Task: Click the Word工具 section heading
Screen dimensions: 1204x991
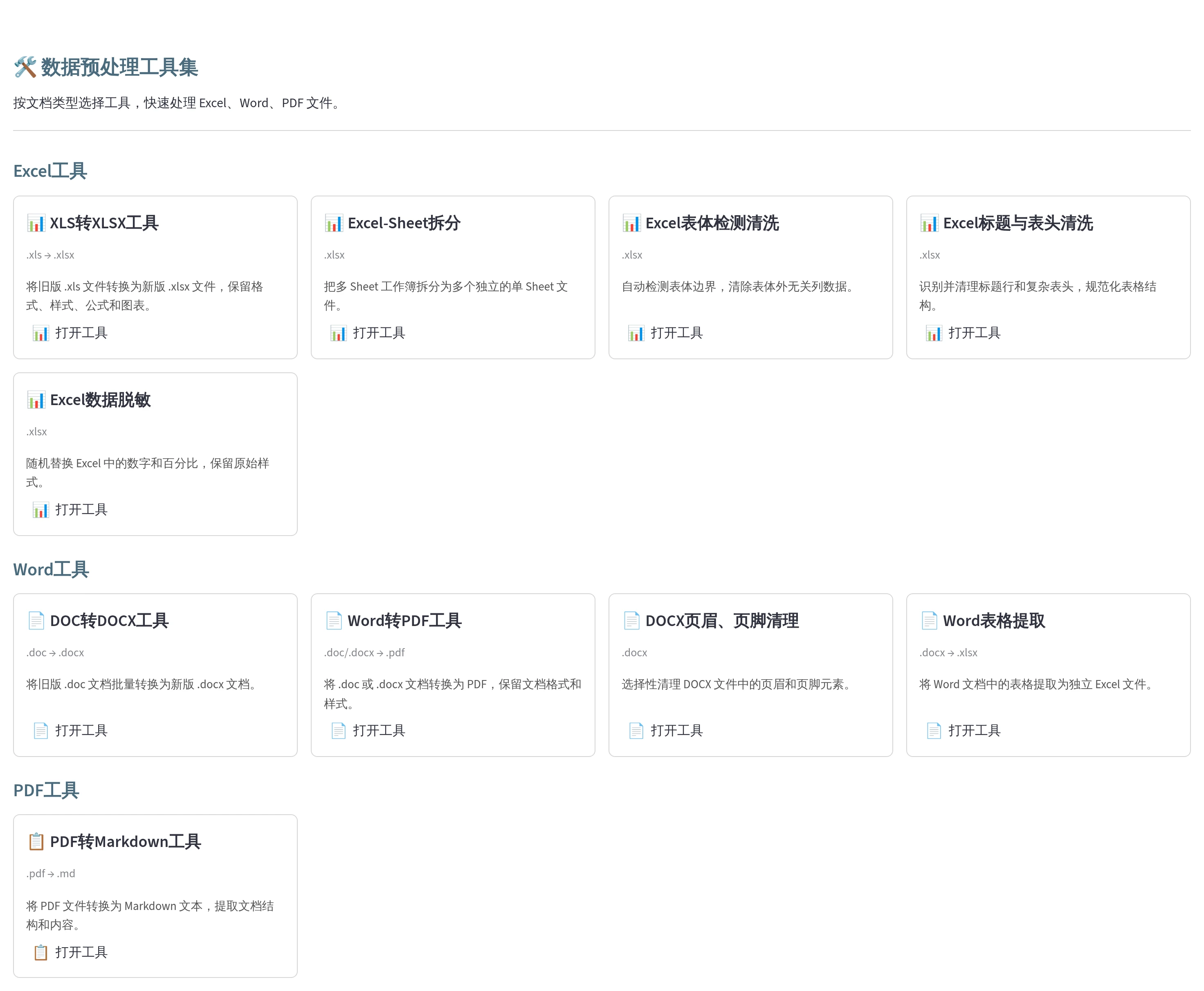Action: (x=52, y=570)
